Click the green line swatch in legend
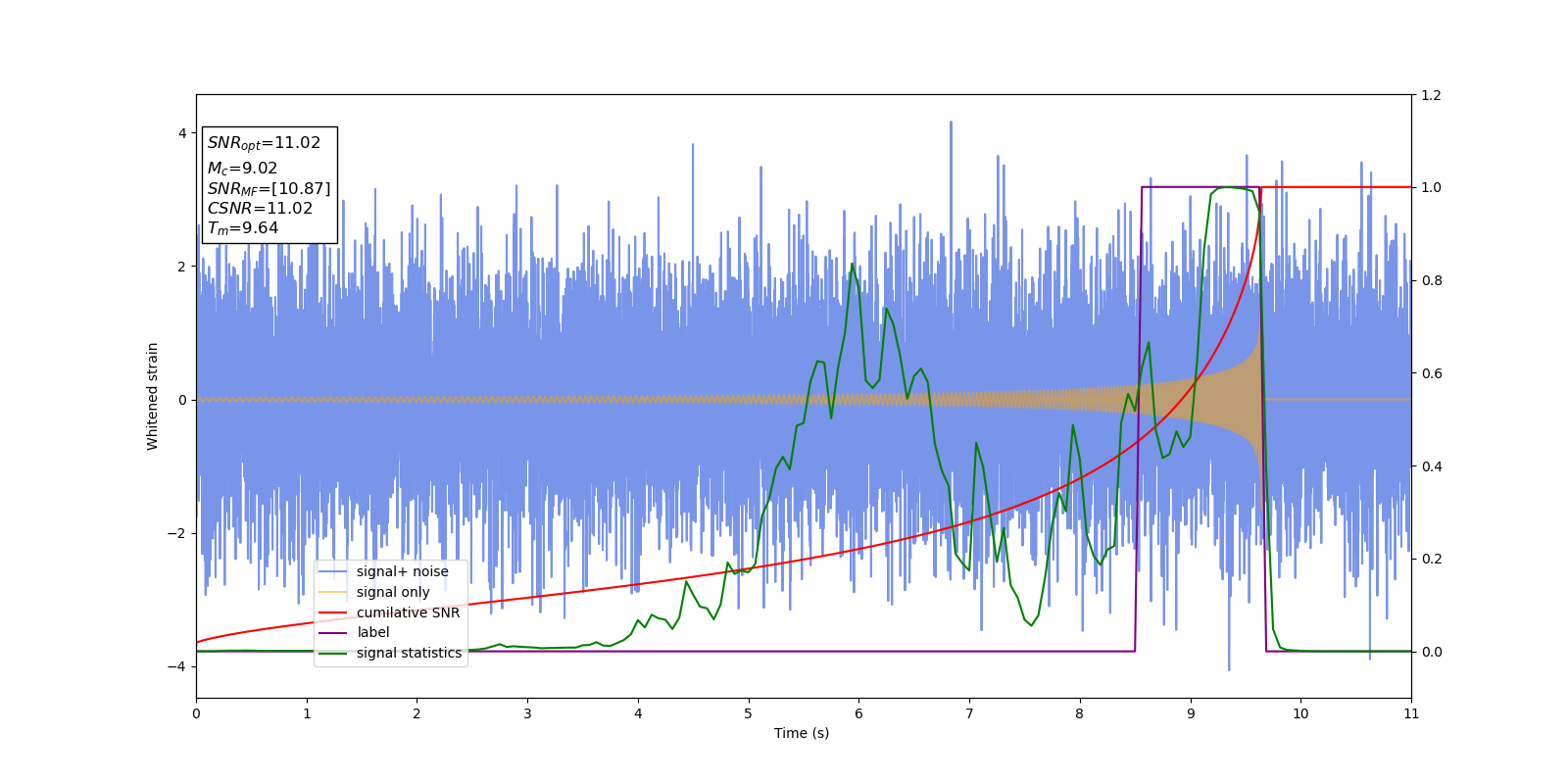The width and height of the screenshot is (1568, 784). click(334, 653)
